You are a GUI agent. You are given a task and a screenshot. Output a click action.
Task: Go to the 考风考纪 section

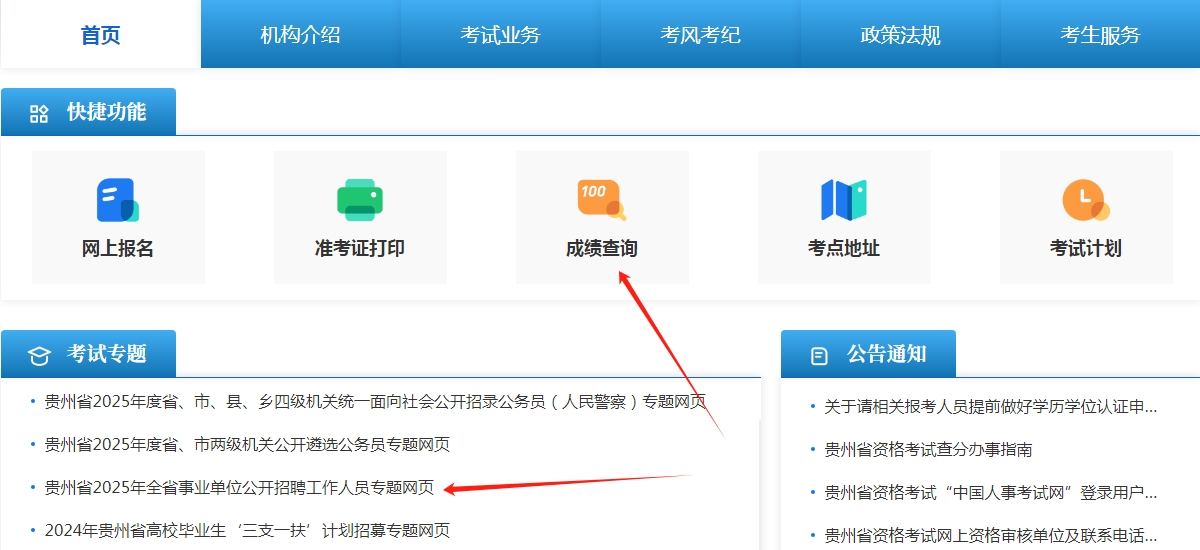point(700,35)
